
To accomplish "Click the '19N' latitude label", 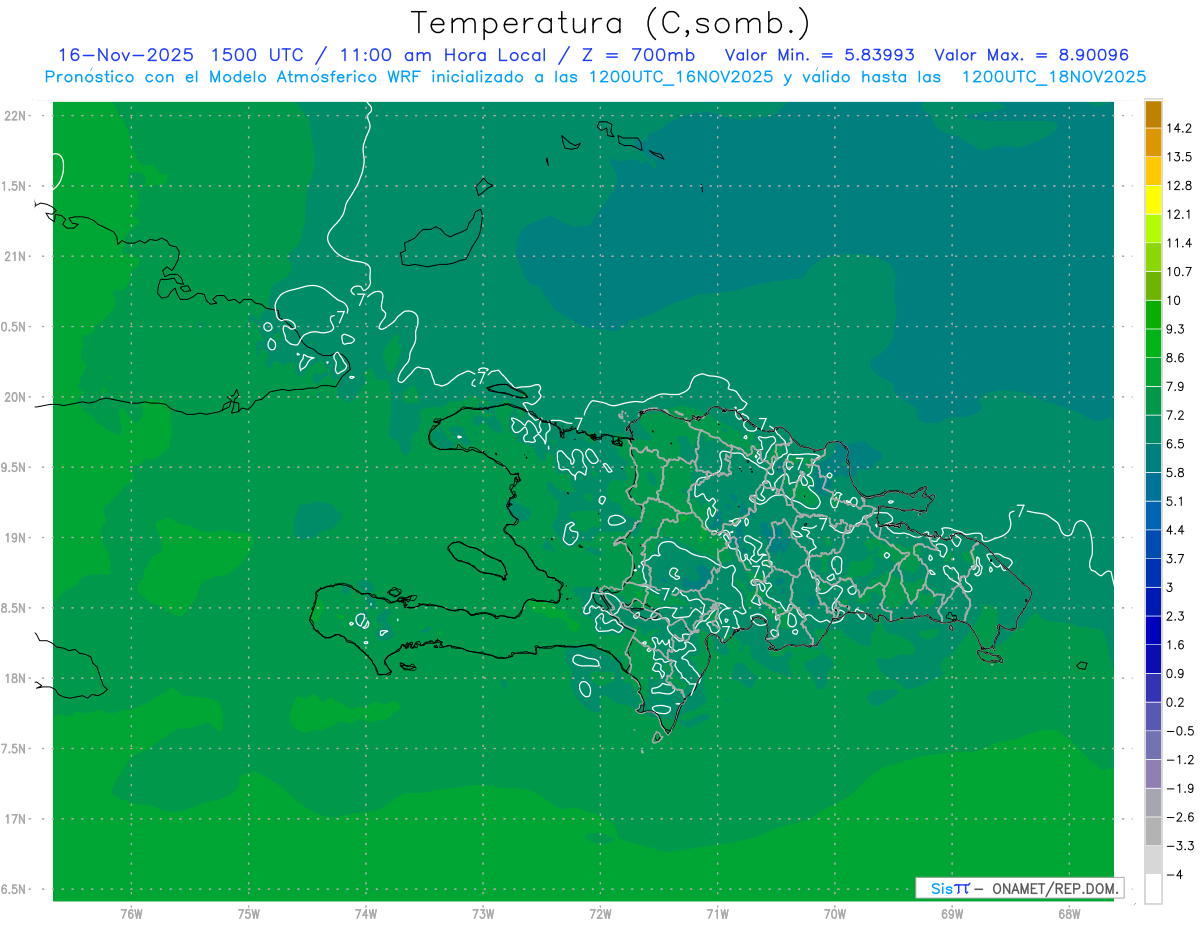I will click(14, 537).
